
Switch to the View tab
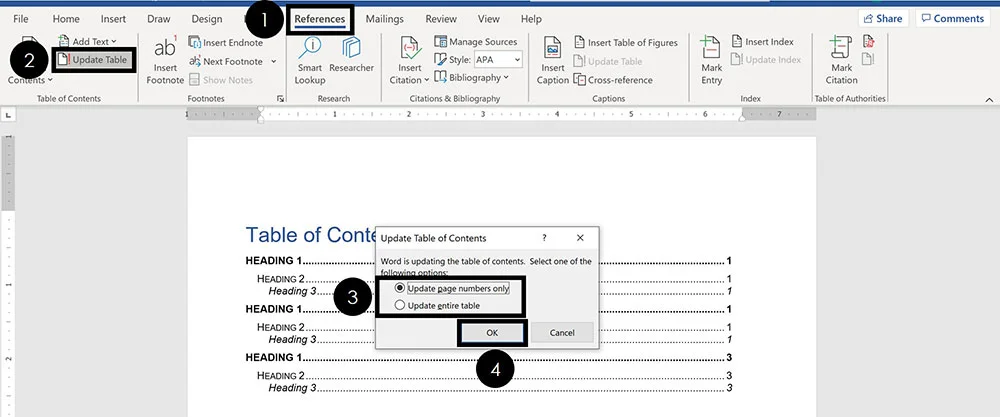[489, 19]
